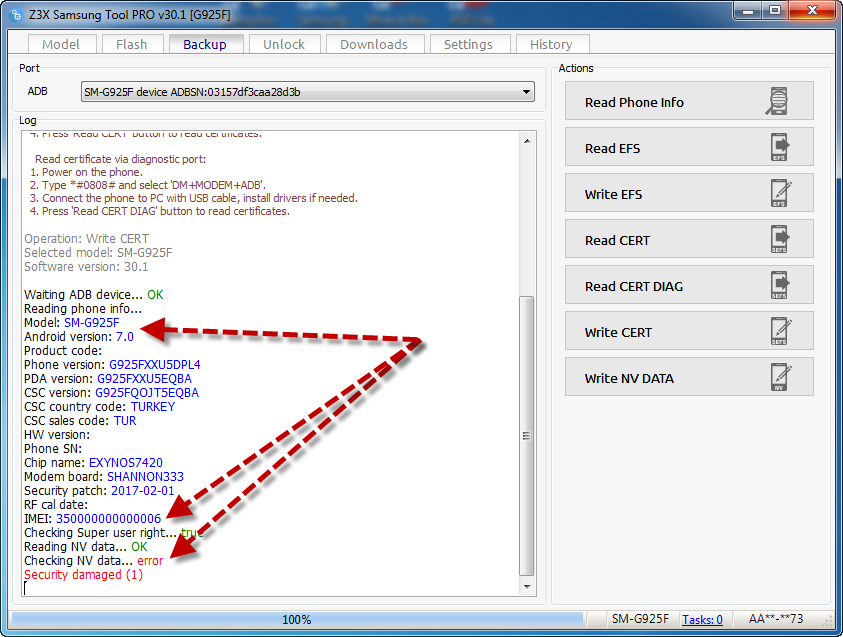
Task: Click the Read CERT DIAG button label
Action: pyautogui.click(x=634, y=287)
